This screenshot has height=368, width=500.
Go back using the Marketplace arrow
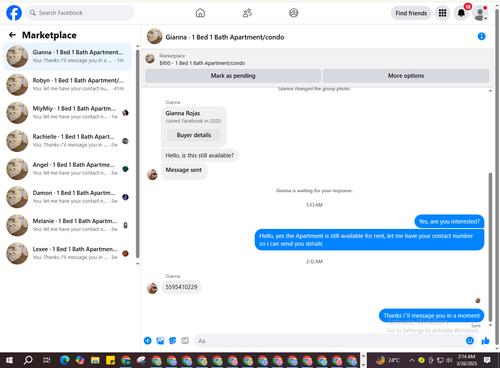(12, 35)
